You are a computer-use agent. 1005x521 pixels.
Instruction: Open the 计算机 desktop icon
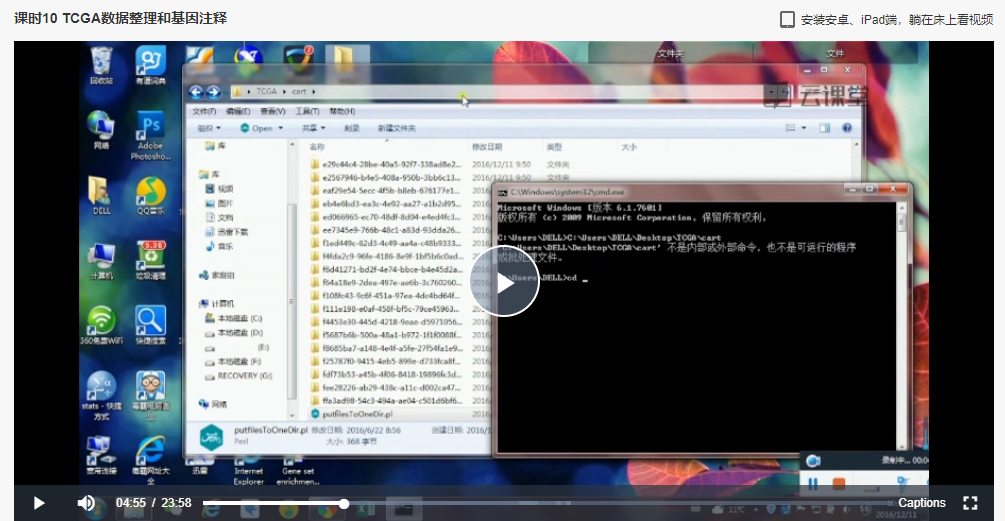(101, 261)
